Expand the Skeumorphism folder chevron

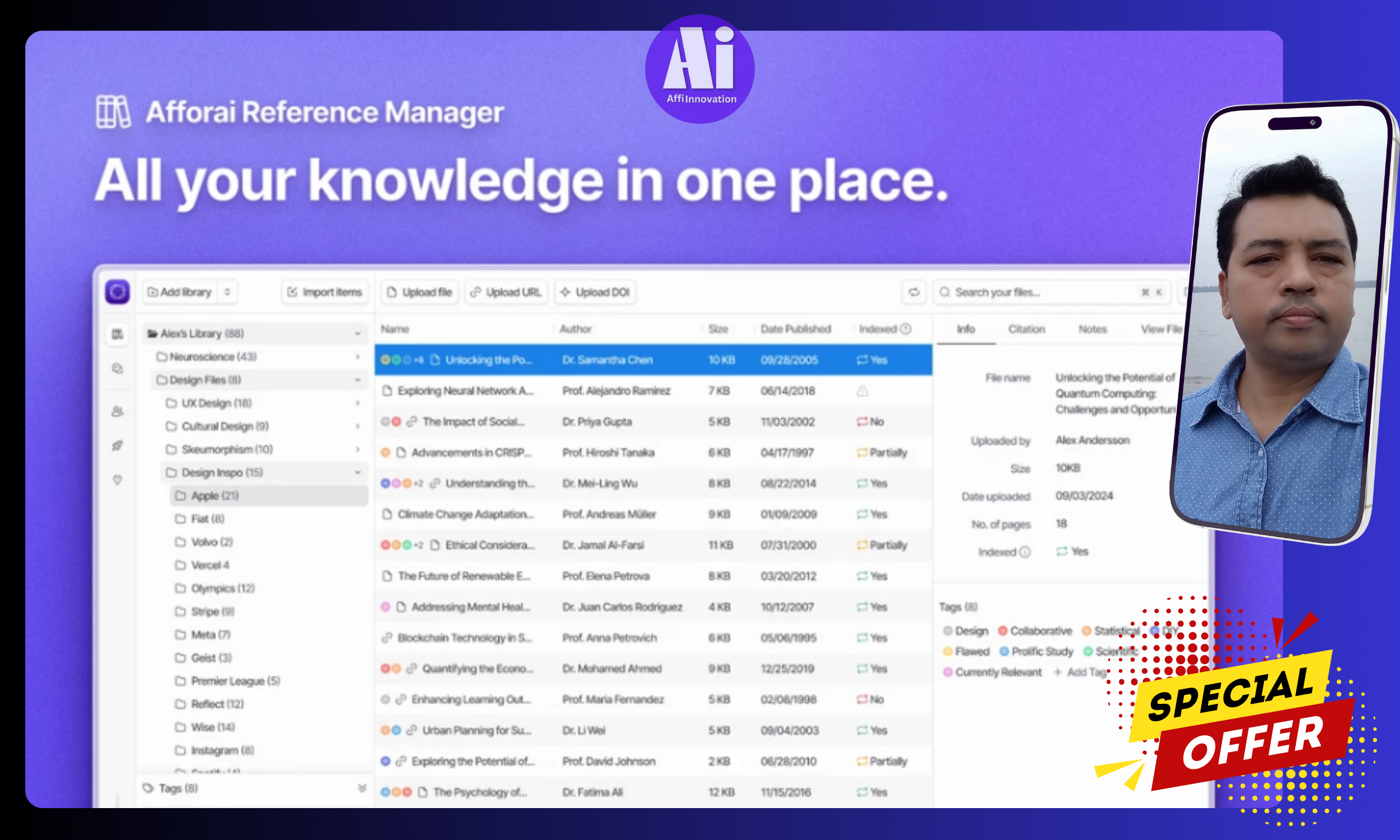pos(358,450)
